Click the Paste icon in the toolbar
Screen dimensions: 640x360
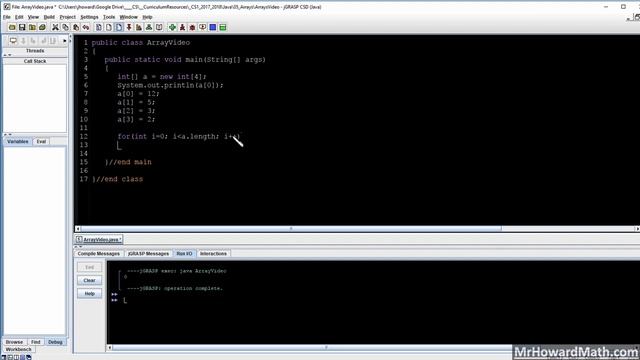pos(76,27)
